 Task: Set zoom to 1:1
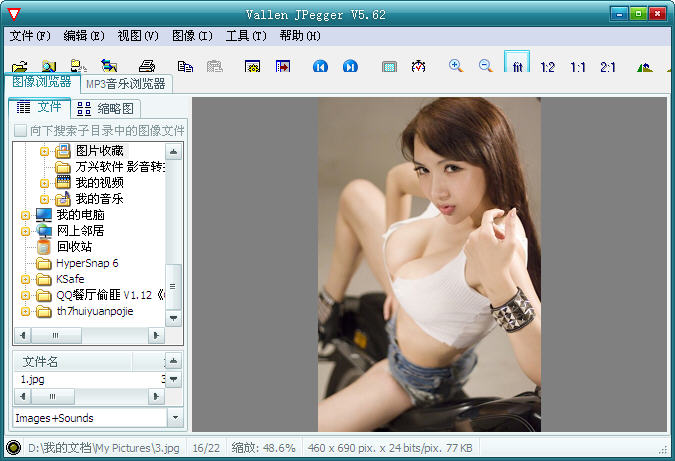(578, 67)
